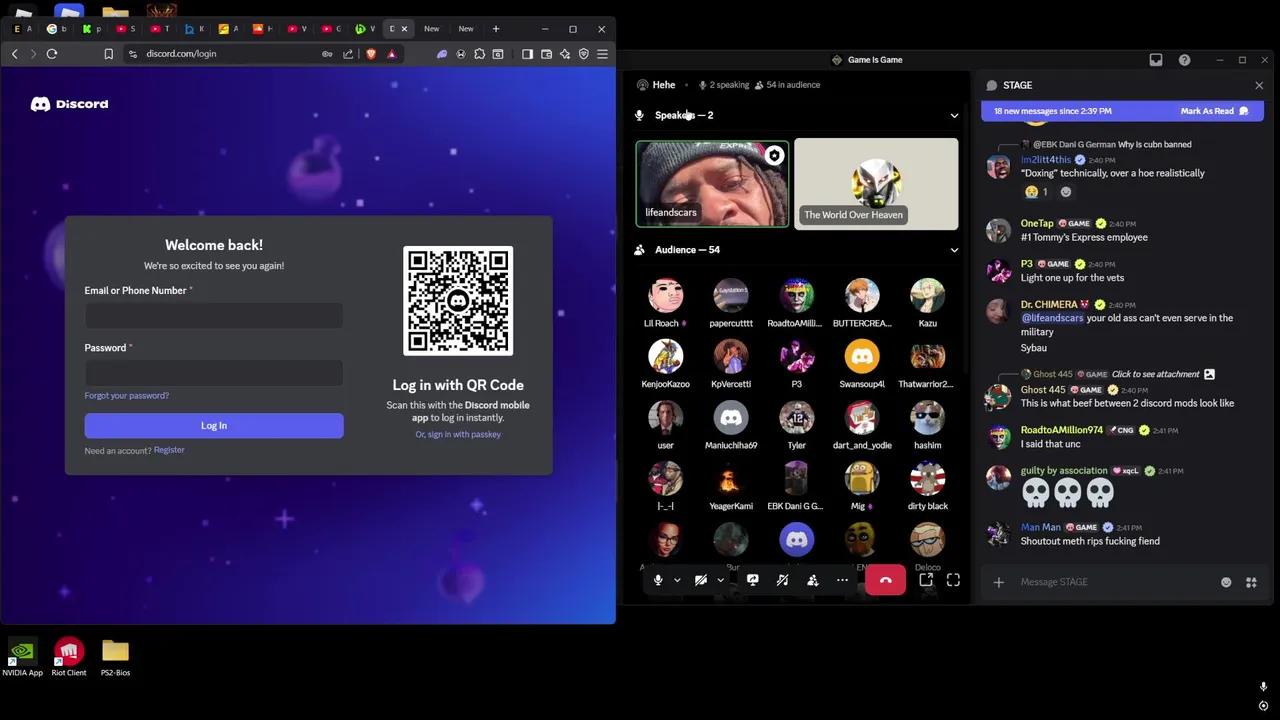Click the Swansoup4l audience avatar
The height and width of the screenshot is (720, 1280).
tap(862, 357)
